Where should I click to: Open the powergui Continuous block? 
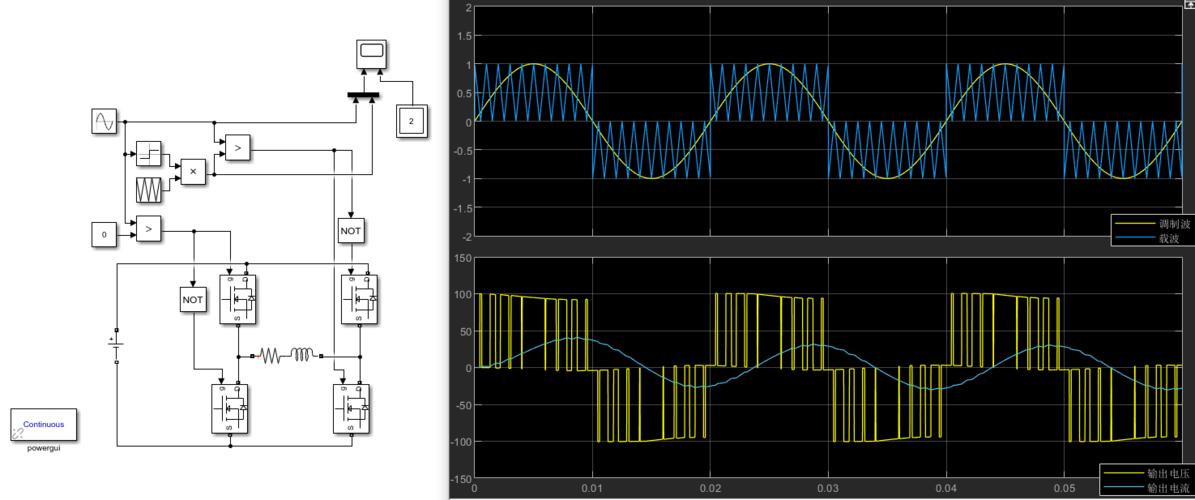(x=43, y=424)
